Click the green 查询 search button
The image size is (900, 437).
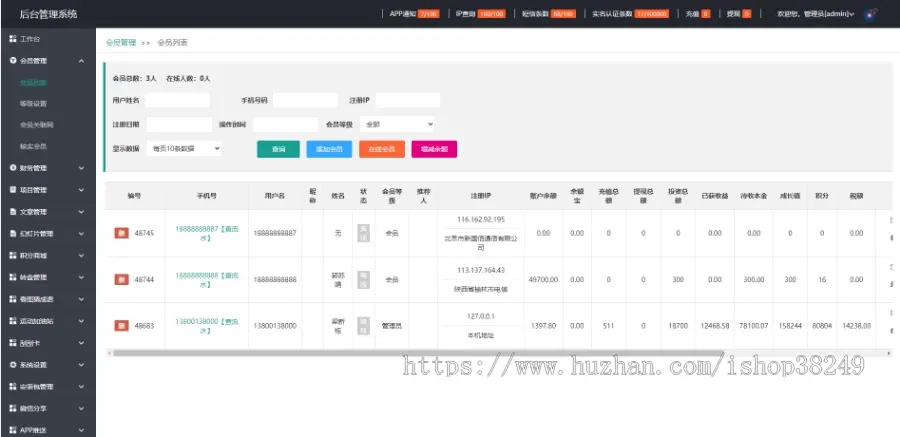(x=278, y=149)
